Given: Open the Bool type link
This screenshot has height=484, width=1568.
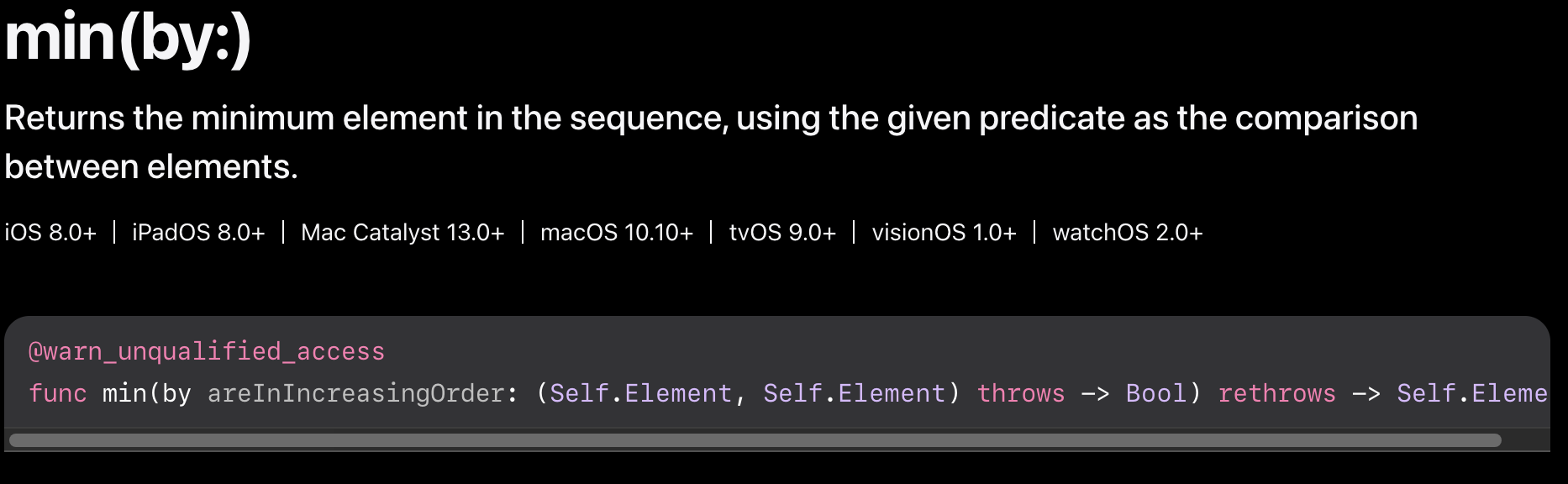Looking at the screenshot, I should click(1156, 393).
